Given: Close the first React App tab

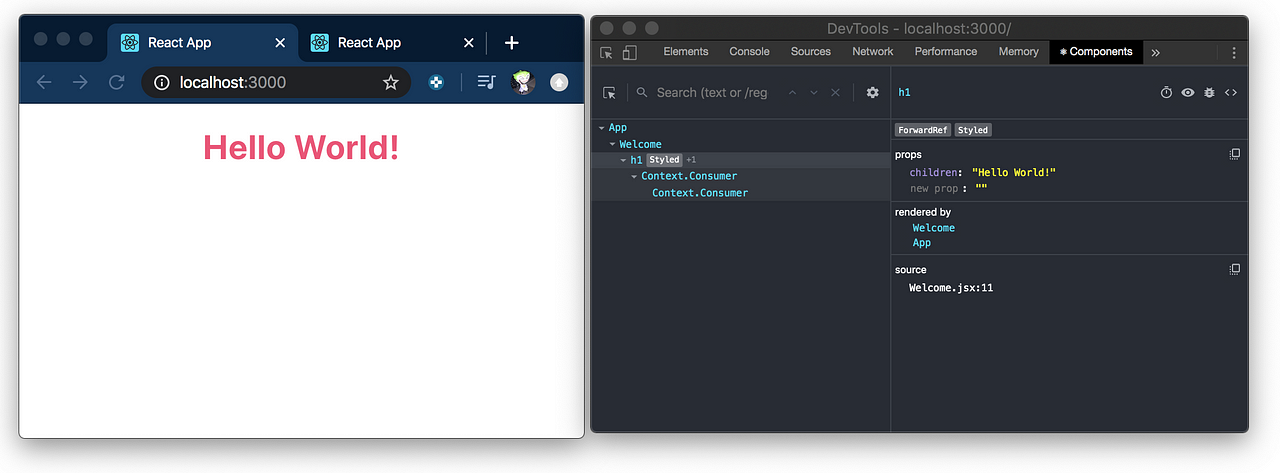Looking at the screenshot, I should (x=280, y=43).
